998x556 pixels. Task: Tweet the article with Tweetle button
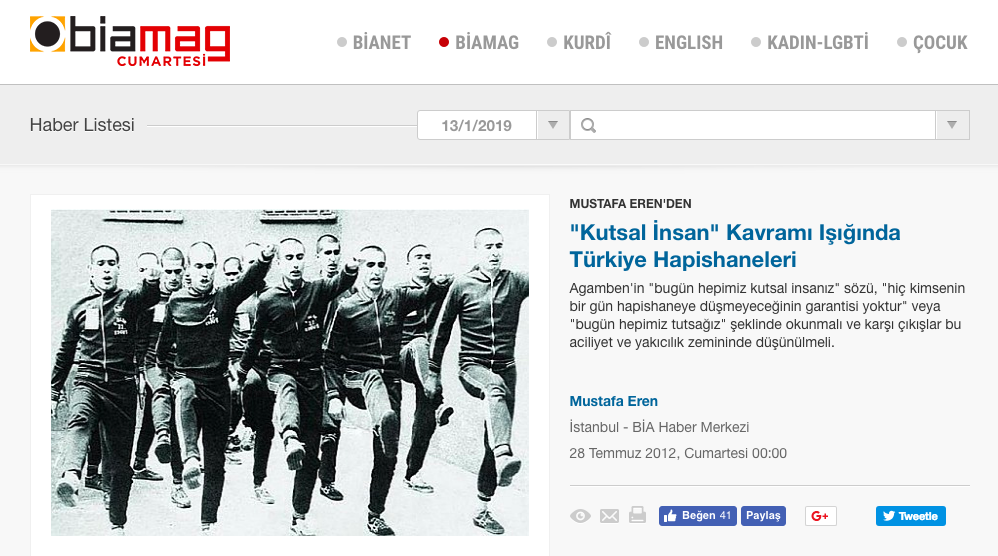point(910,516)
